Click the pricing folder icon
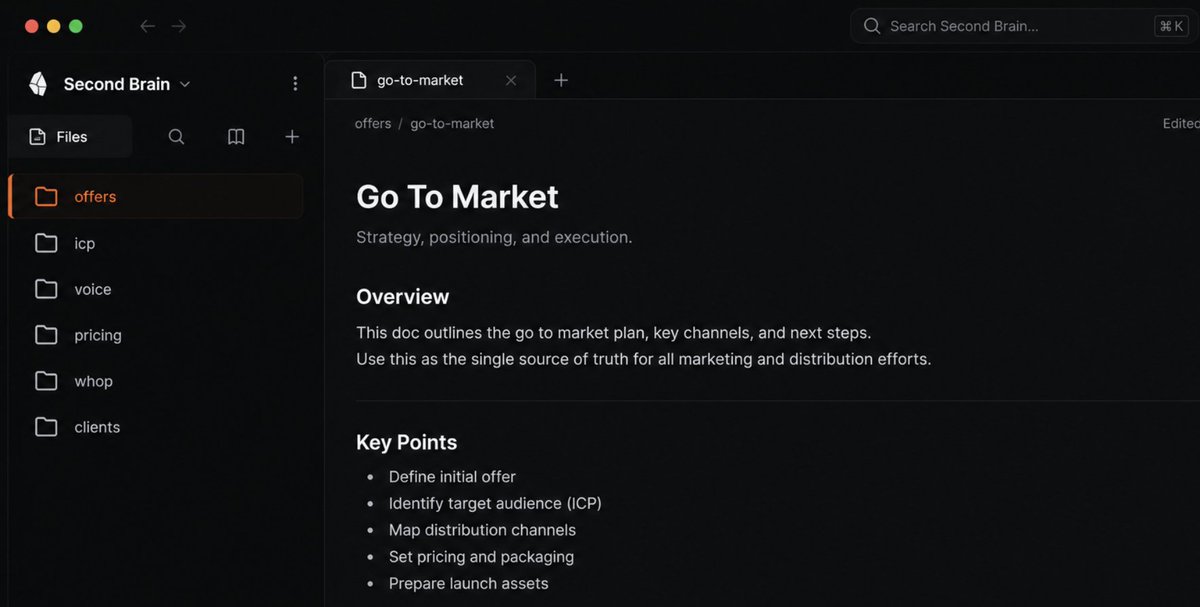The width and height of the screenshot is (1200, 607). 46,335
